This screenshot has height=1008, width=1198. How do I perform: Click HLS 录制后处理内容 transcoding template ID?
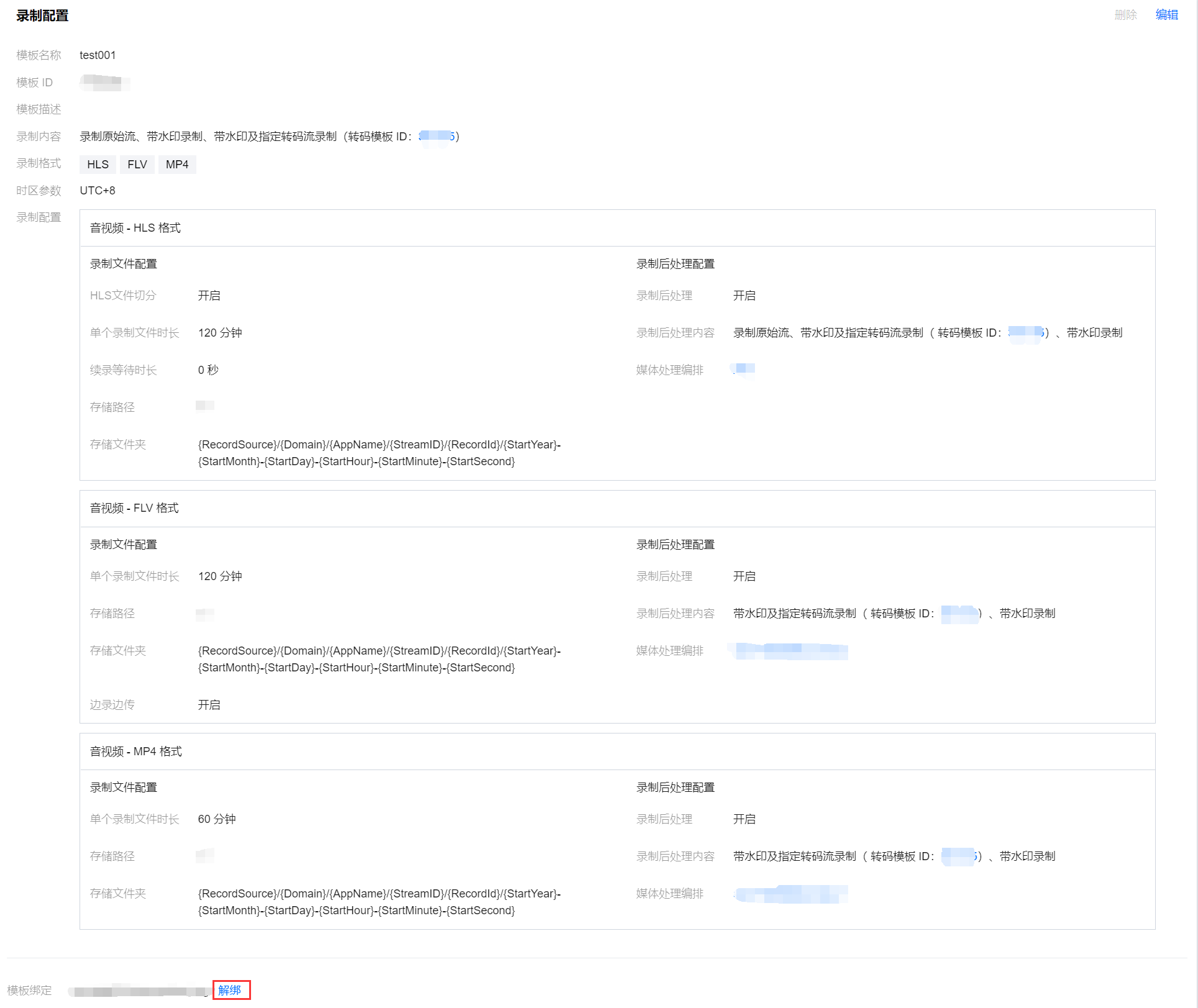(1025, 333)
